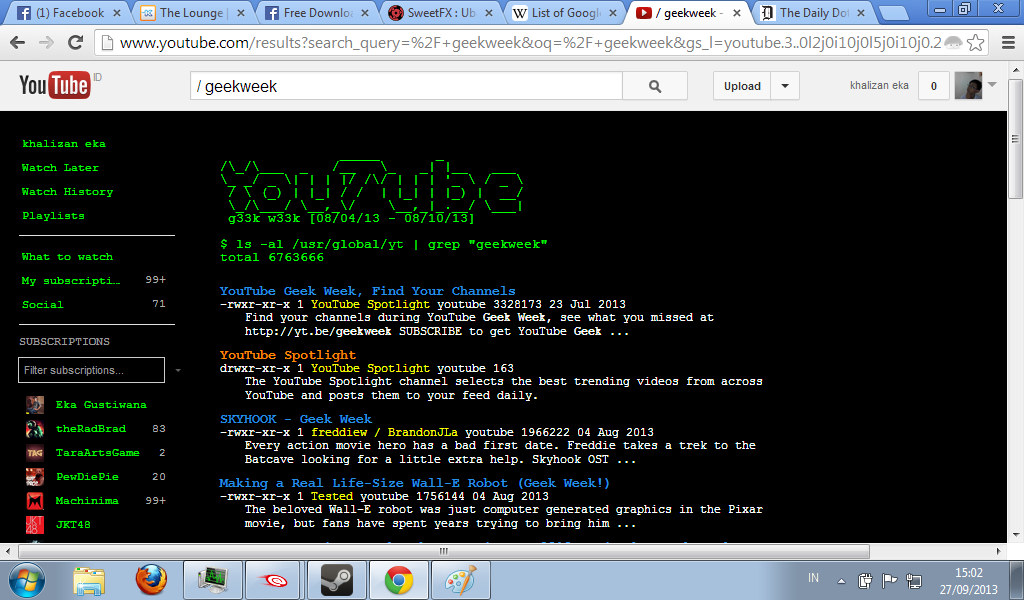Expand the account menu arrow beside avatar
Viewport: 1024px width, 600px height.
click(992, 85)
